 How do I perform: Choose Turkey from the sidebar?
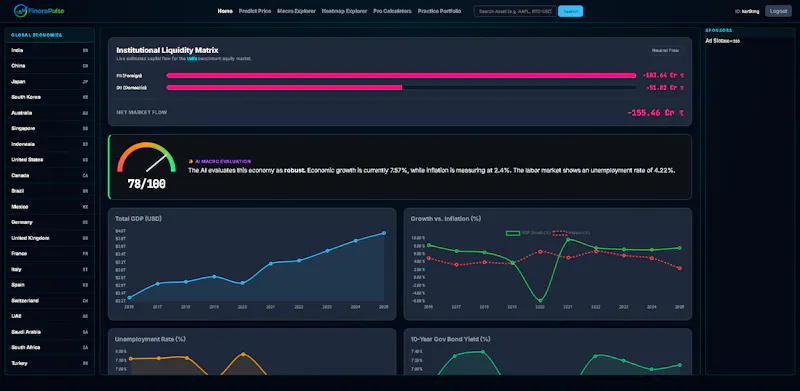(49, 363)
